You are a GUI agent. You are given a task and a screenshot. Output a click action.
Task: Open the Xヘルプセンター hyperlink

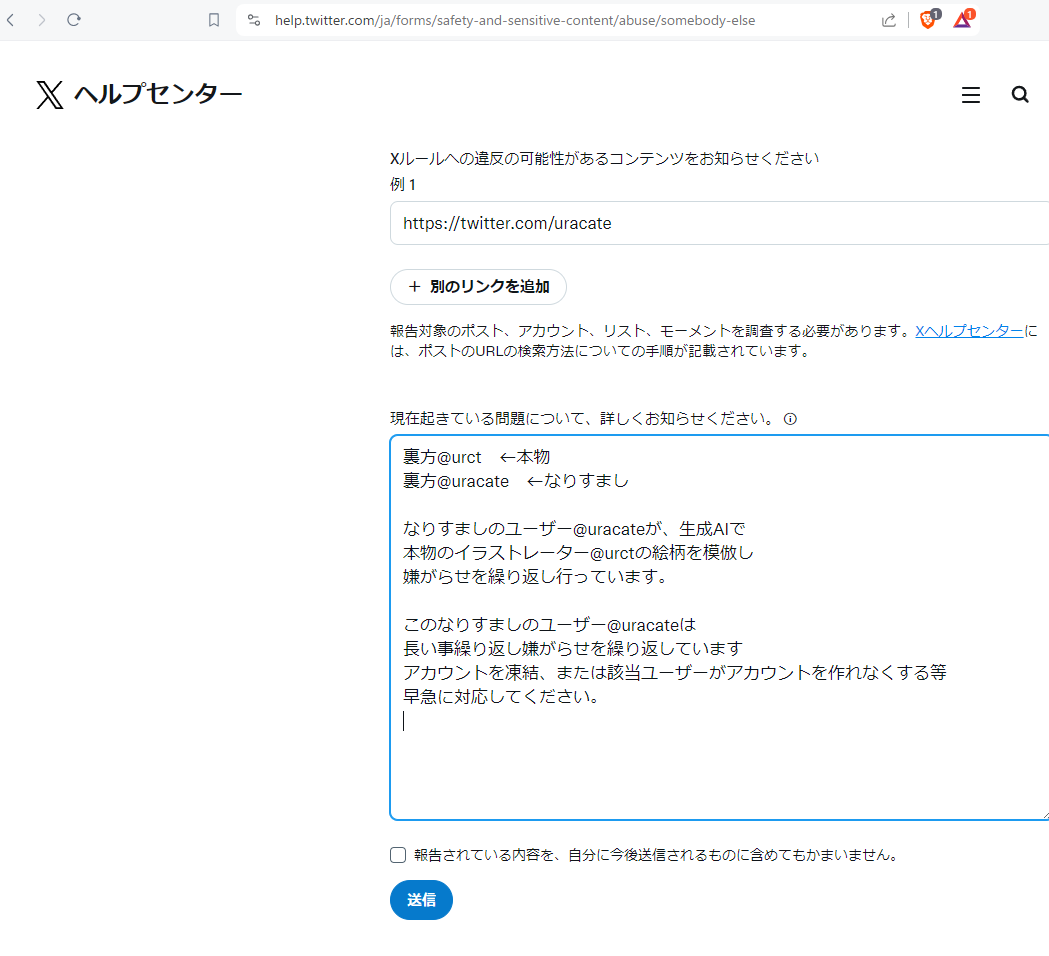click(x=969, y=330)
